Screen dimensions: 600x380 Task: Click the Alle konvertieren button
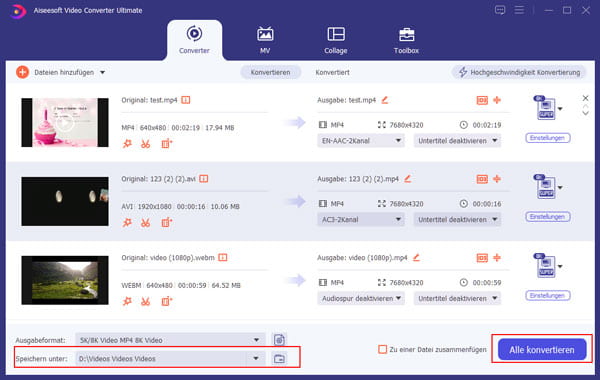(542, 349)
